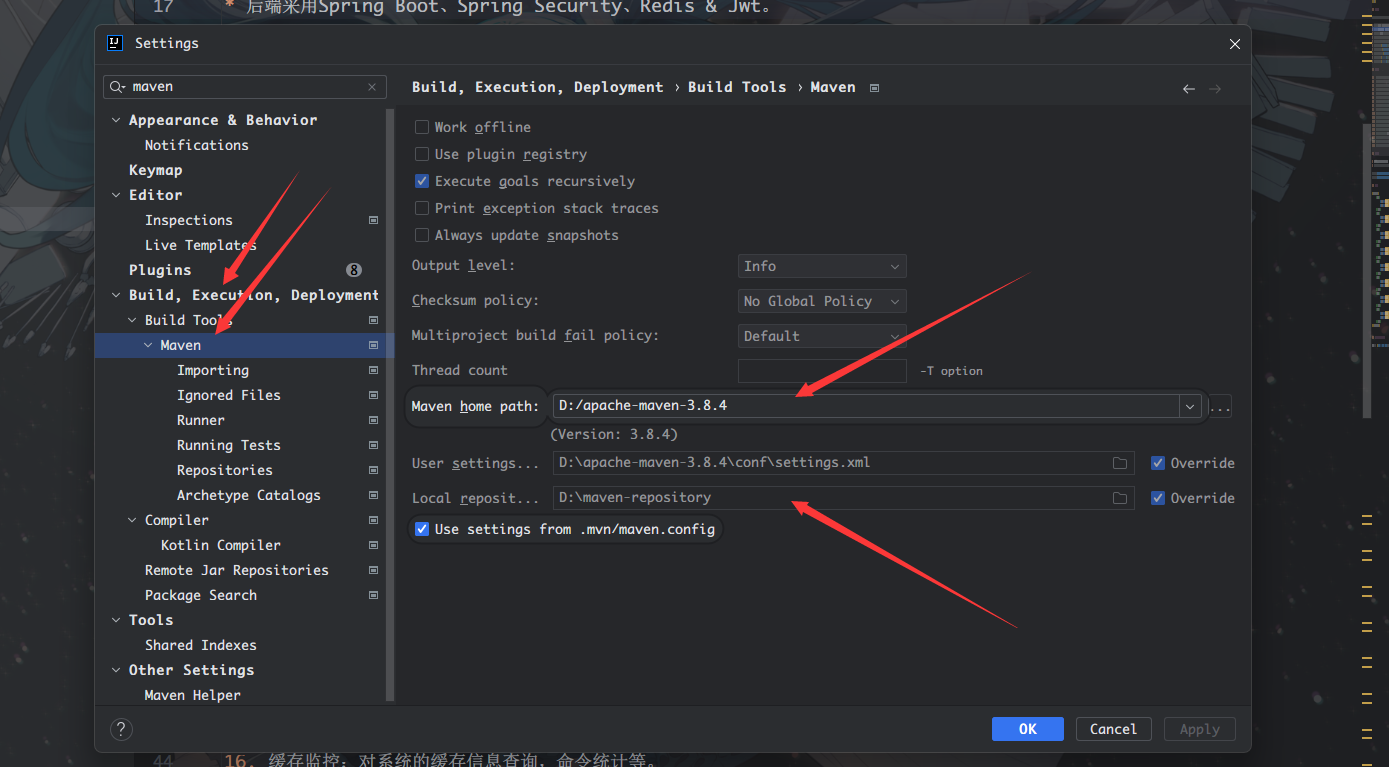Screen dimensions: 1389x767
Task: Collapse Appearance & Behavior section
Action: click(x=116, y=120)
